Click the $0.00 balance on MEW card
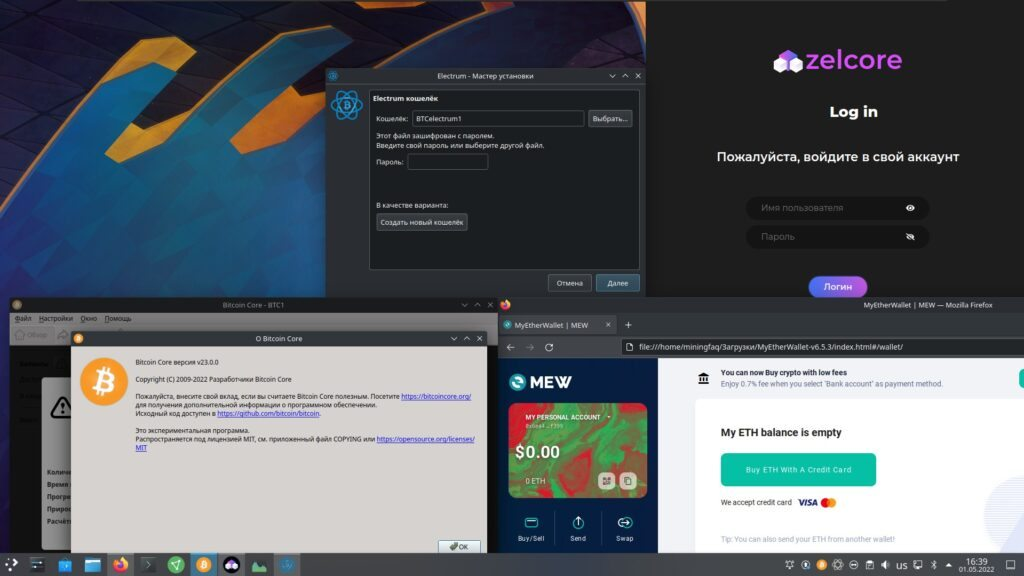Image resolution: width=1024 pixels, height=576 pixels. click(537, 452)
